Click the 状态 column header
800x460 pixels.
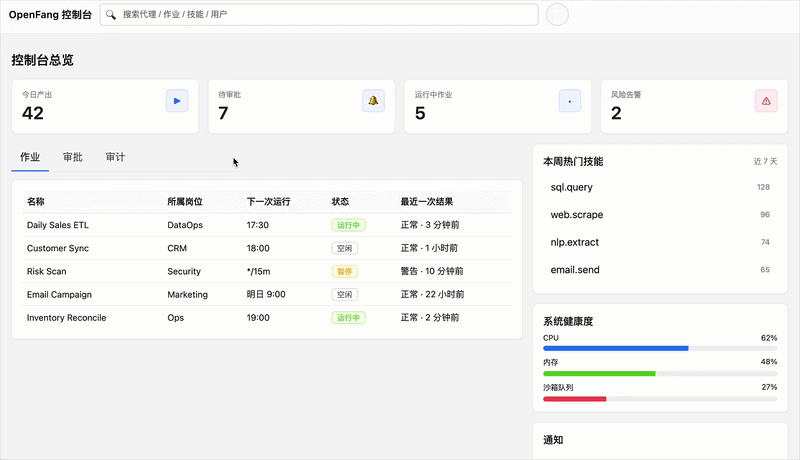(341, 201)
